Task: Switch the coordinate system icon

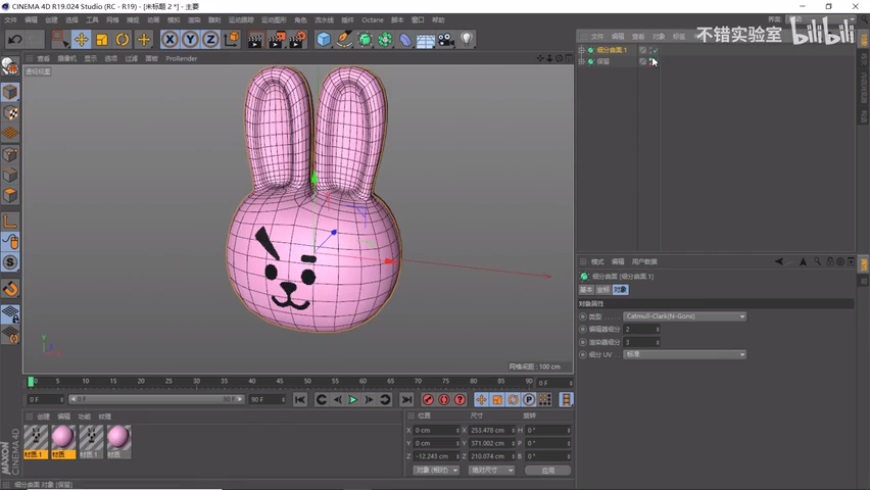Action: point(231,39)
